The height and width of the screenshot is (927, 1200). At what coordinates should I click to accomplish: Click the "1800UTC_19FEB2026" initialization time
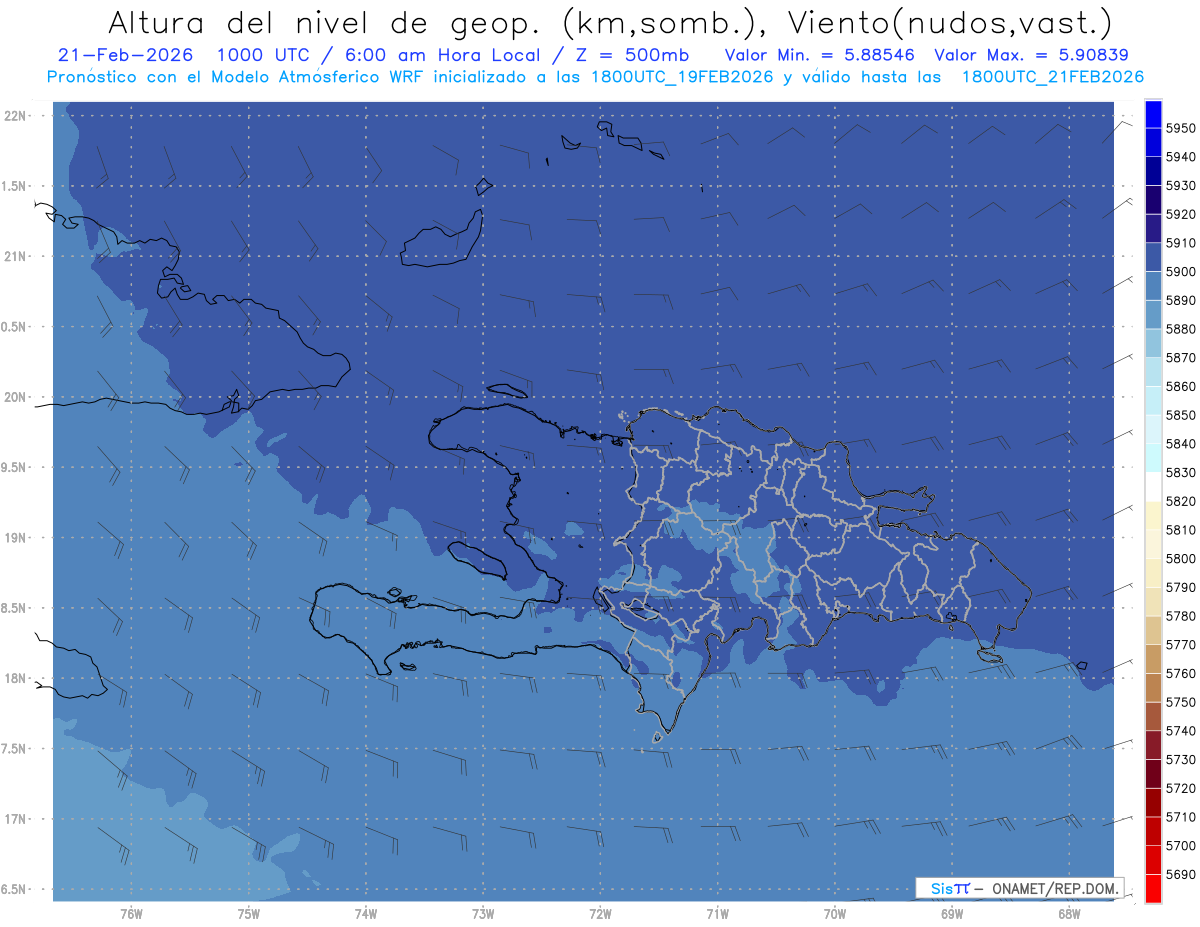pos(683,77)
